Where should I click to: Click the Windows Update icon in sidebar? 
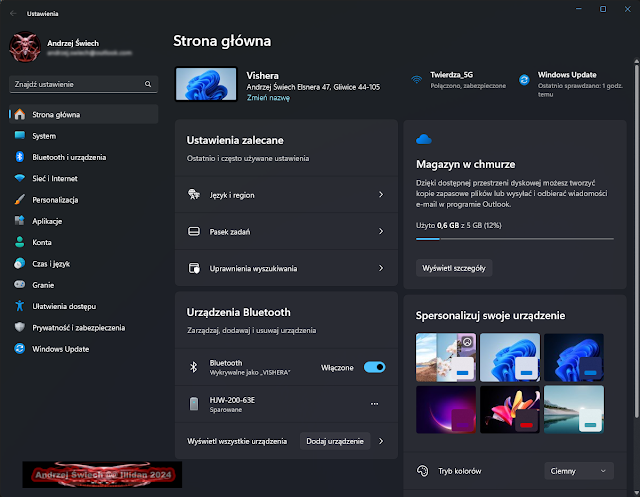tap(20, 348)
